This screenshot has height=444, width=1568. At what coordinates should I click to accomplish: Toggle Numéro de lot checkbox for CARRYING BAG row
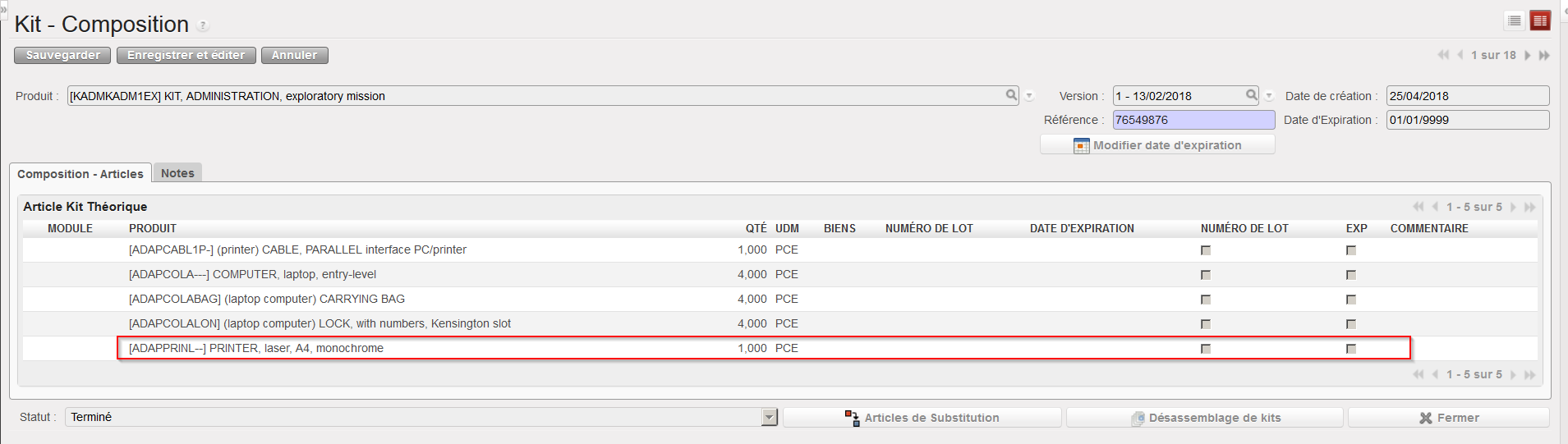[1206, 300]
